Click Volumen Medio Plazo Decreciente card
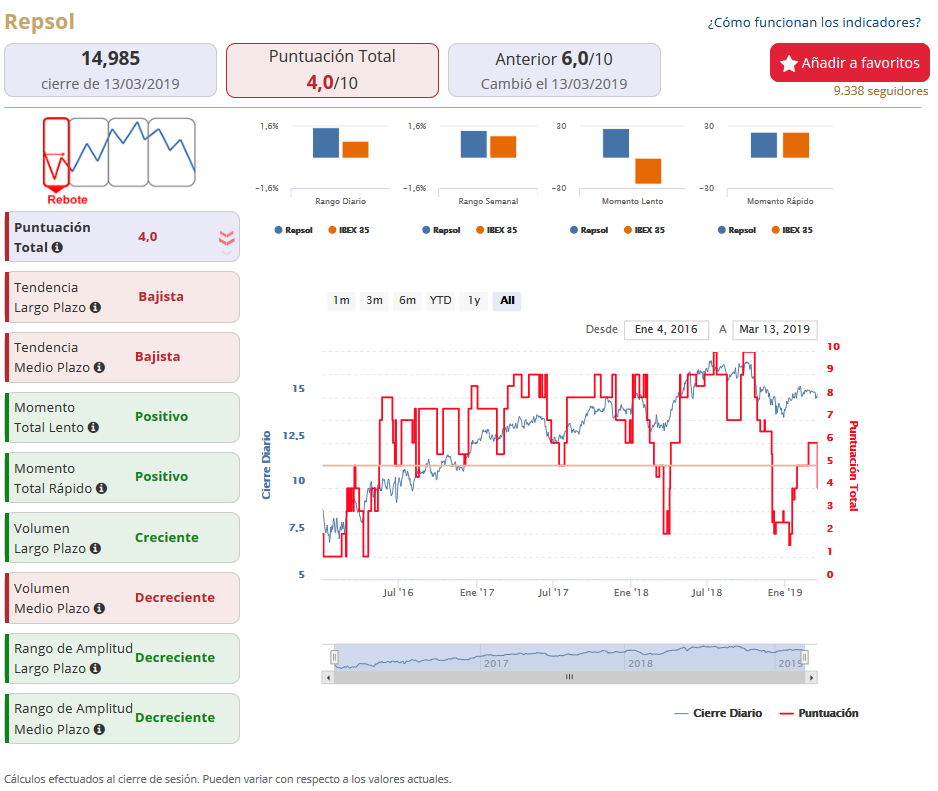The height and width of the screenshot is (791, 938). tap(122, 598)
